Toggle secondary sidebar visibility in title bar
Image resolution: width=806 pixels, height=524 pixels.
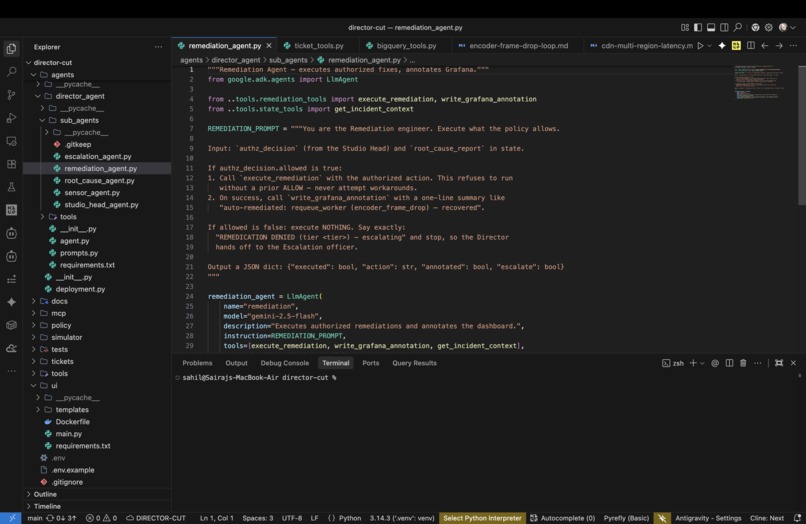(x=724, y=27)
